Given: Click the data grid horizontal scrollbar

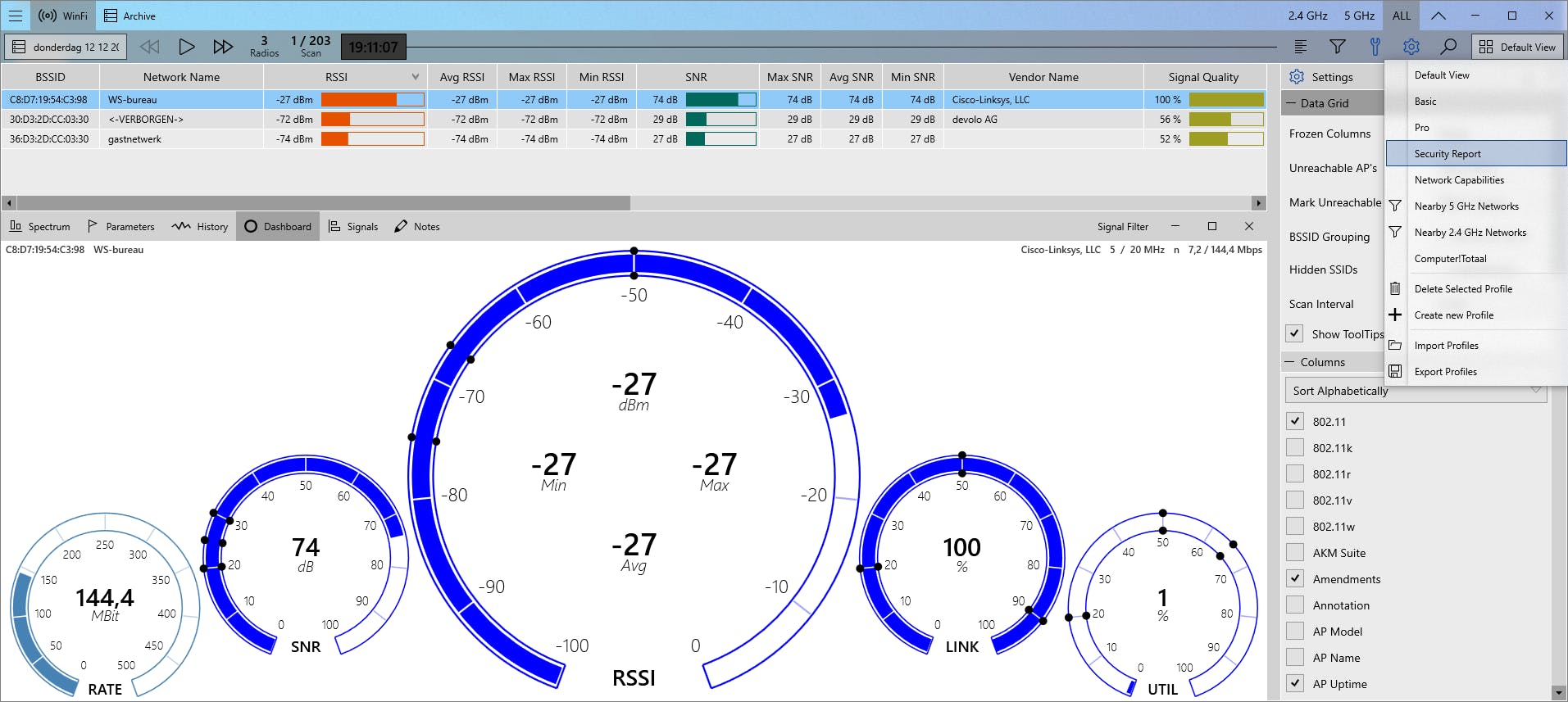Looking at the screenshot, I should (324, 203).
